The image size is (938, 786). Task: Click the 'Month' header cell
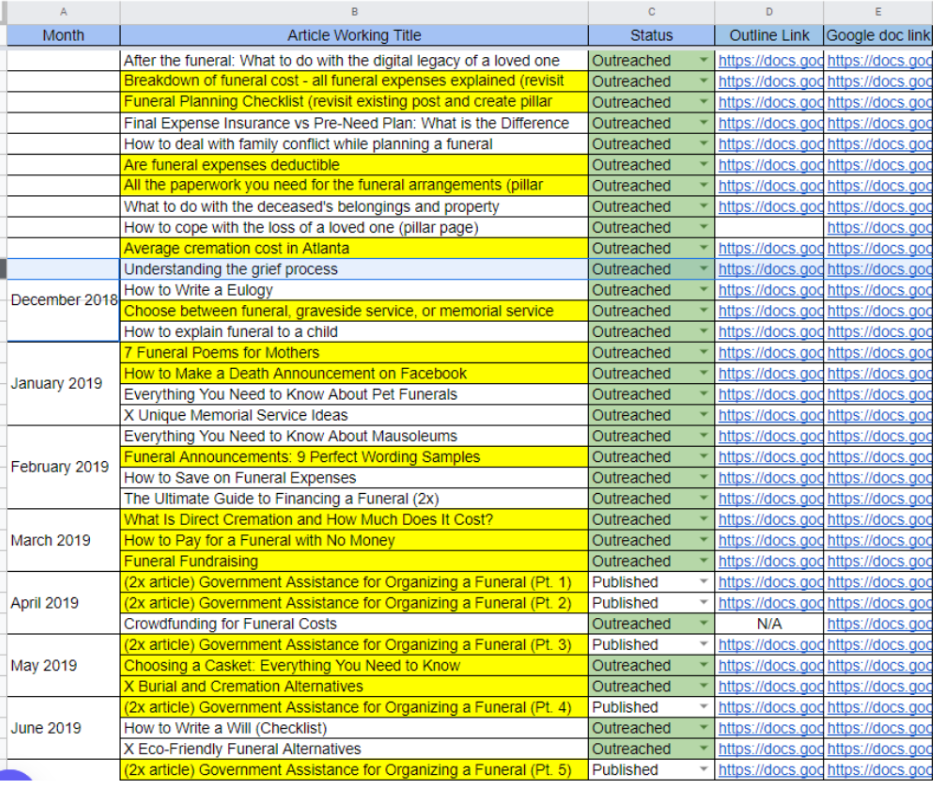(x=63, y=35)
